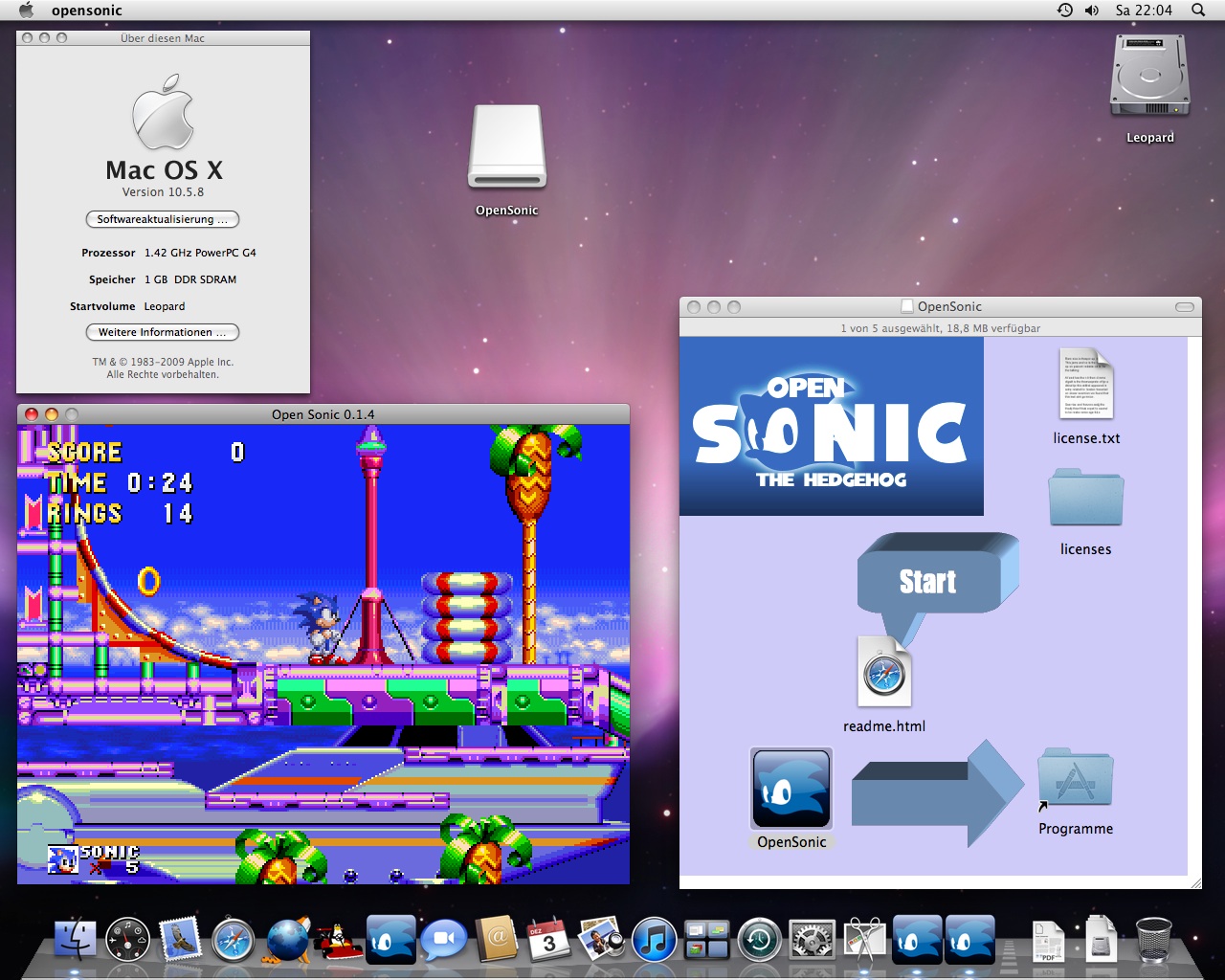The width and height of the screenshot is (1225, 980).
Task: Click the scissors app icon in Dock
Action: click(x=865, y=940)
